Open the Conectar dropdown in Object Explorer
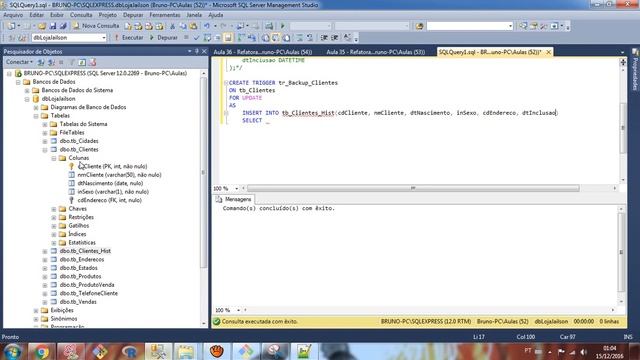This screenshot has width=640, height=360. pos(19,62)
